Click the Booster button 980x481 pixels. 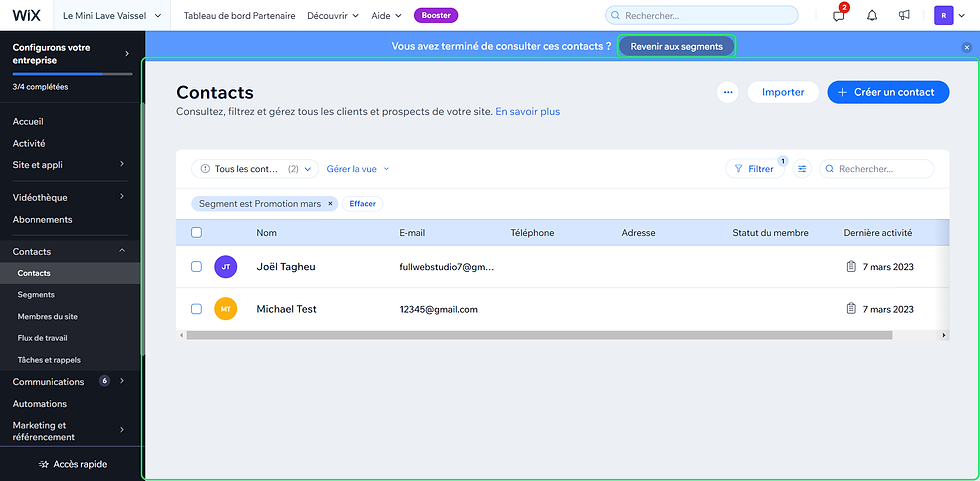(436, 16)
